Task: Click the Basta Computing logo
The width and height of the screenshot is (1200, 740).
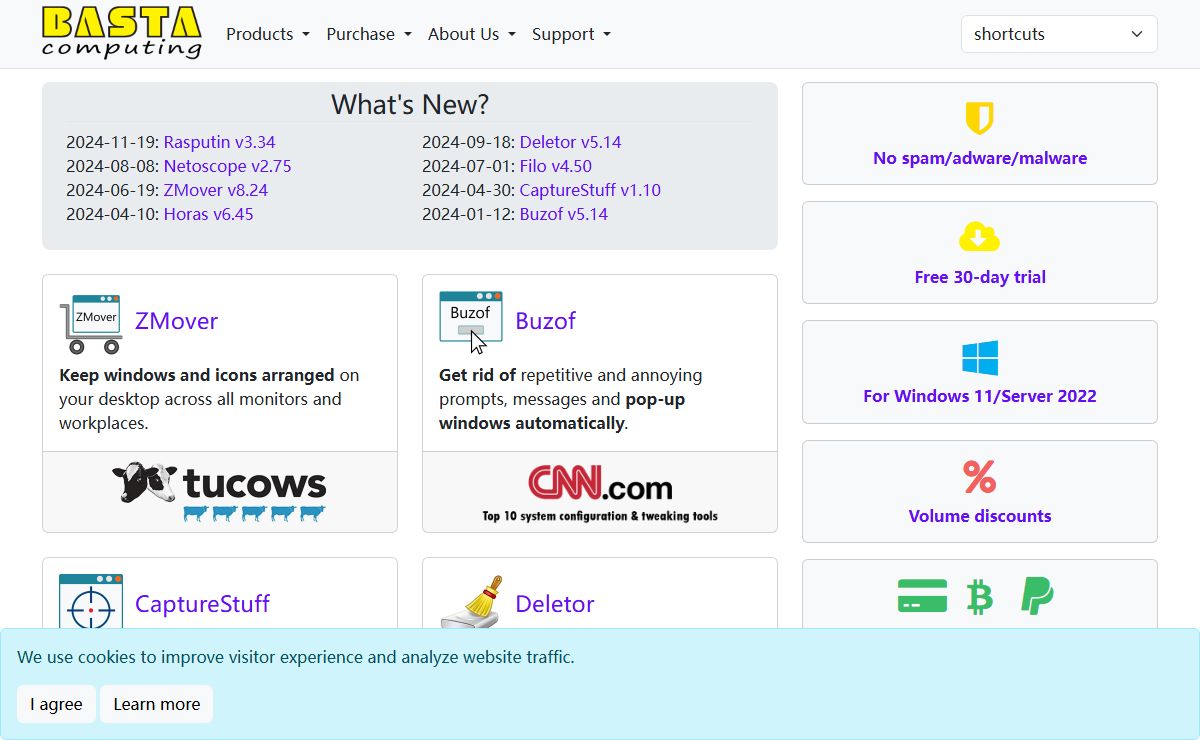Action: tap(122, 33)
